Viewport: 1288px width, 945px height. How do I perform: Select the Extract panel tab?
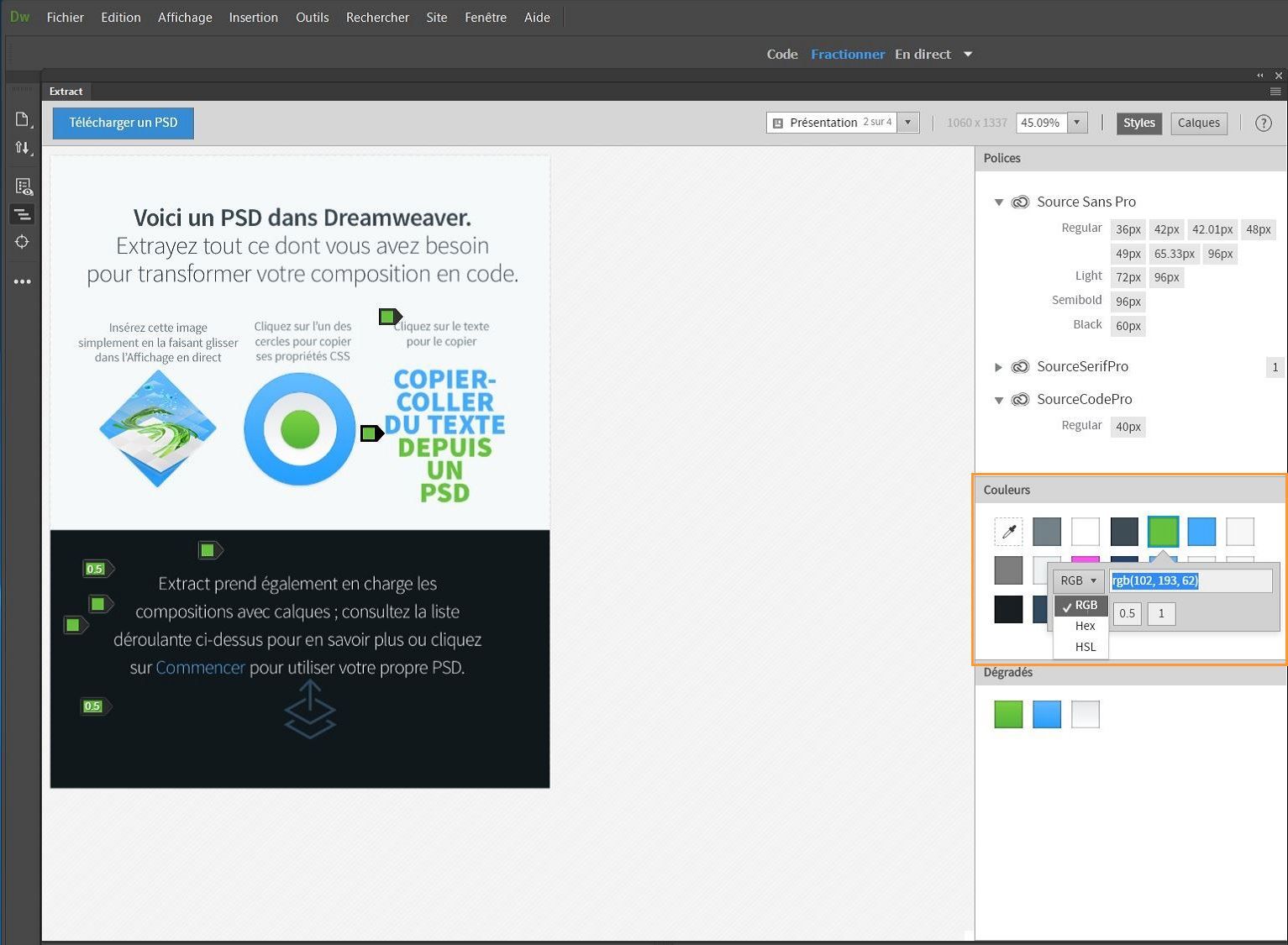click(x=66, y=92)
